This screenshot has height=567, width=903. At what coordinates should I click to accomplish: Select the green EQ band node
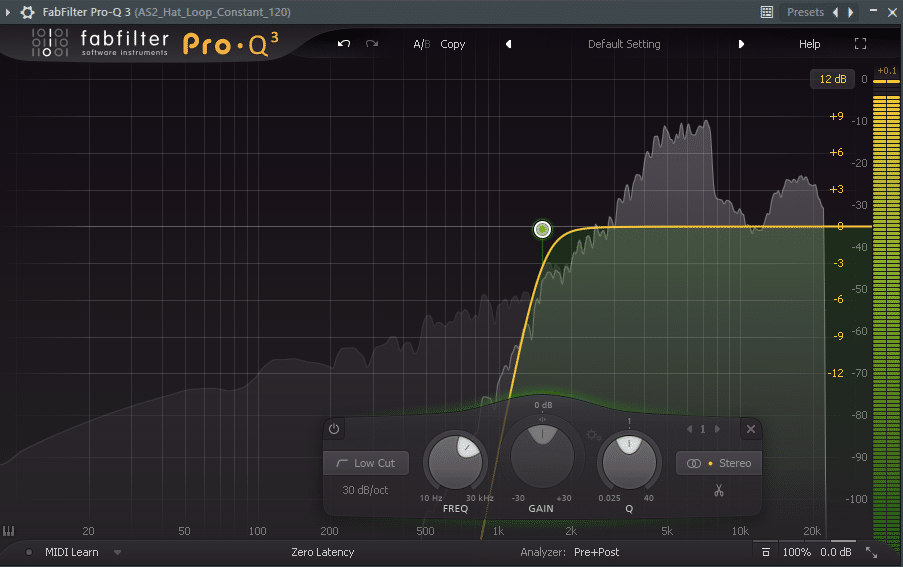(x=542, y=230)
